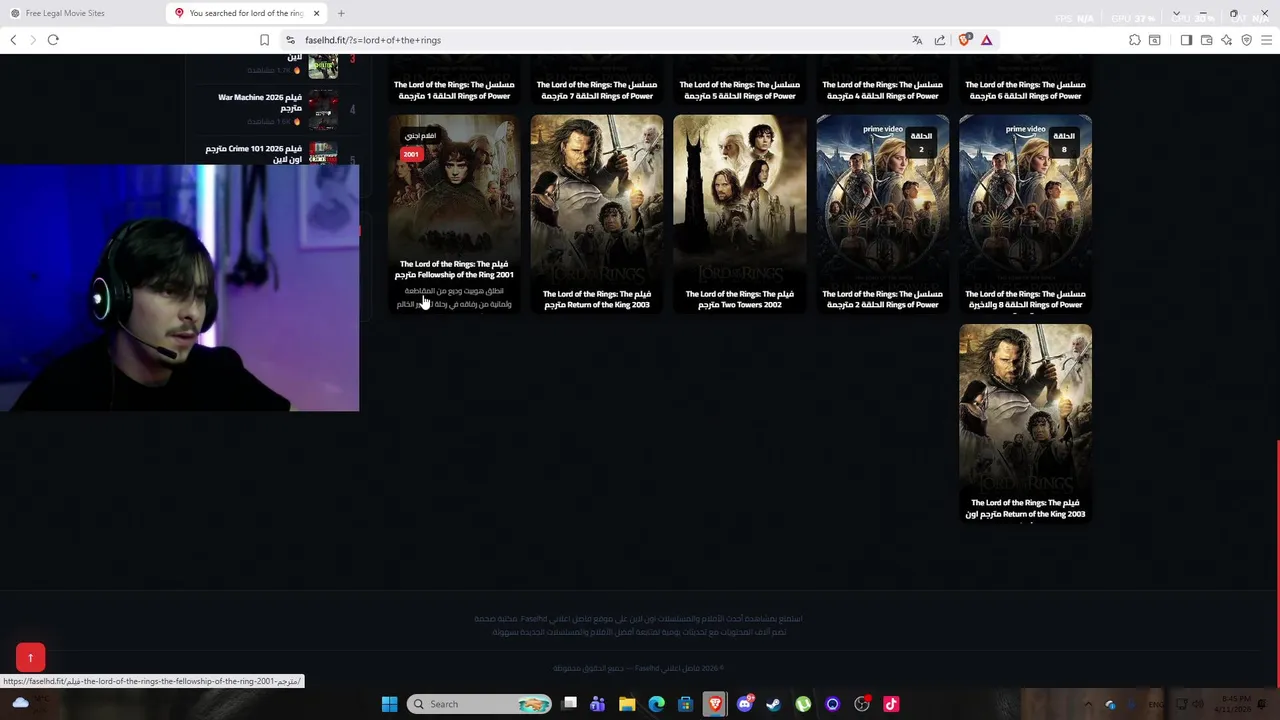Image resolution: width=1280 pixels, height=720 pixels.
Task: Show hidden icons in the system tray
Action: (x=1089, y=704)
